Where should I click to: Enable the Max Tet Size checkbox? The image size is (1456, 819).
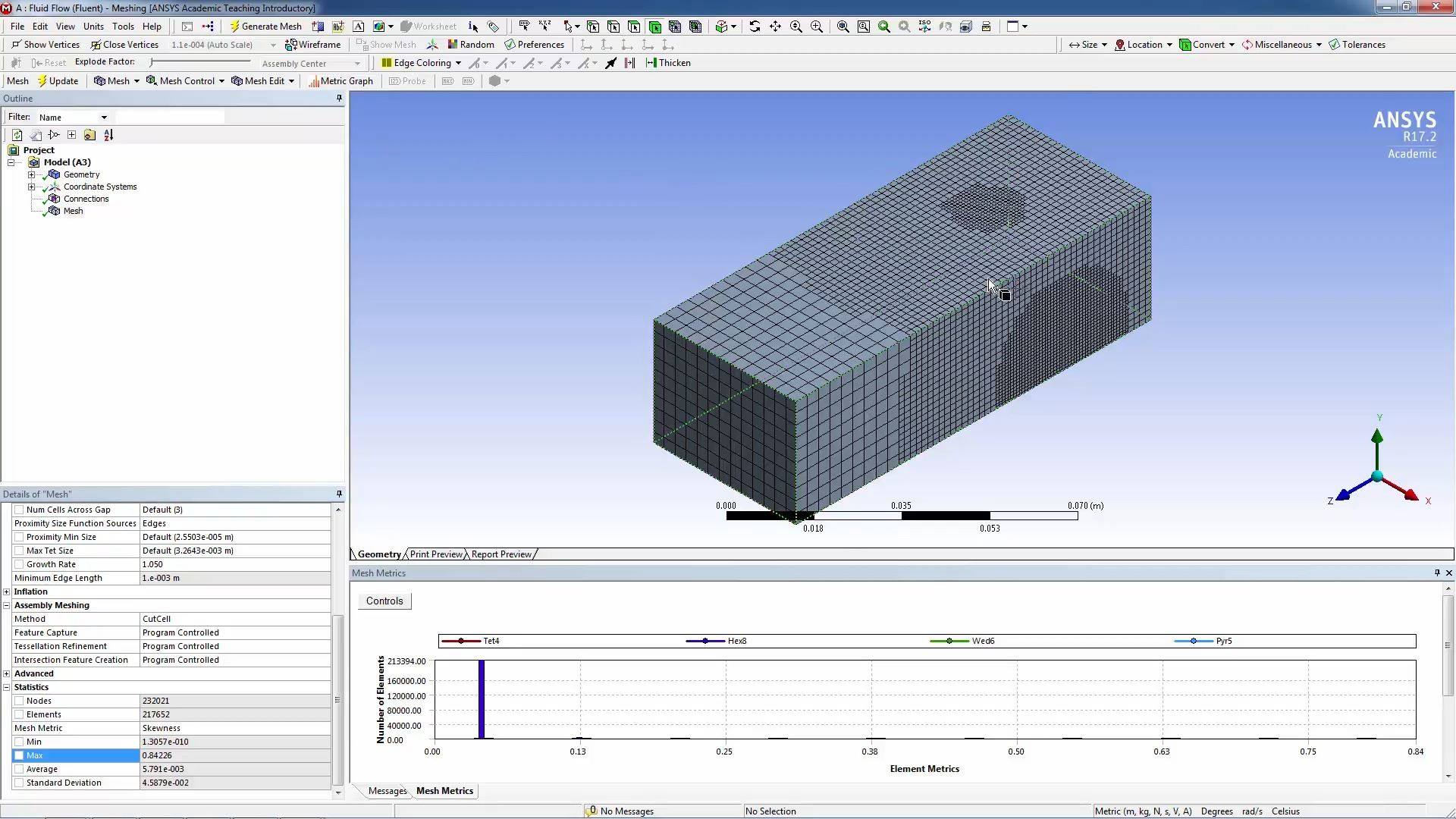pyautogui.click(x=19, y=551)
